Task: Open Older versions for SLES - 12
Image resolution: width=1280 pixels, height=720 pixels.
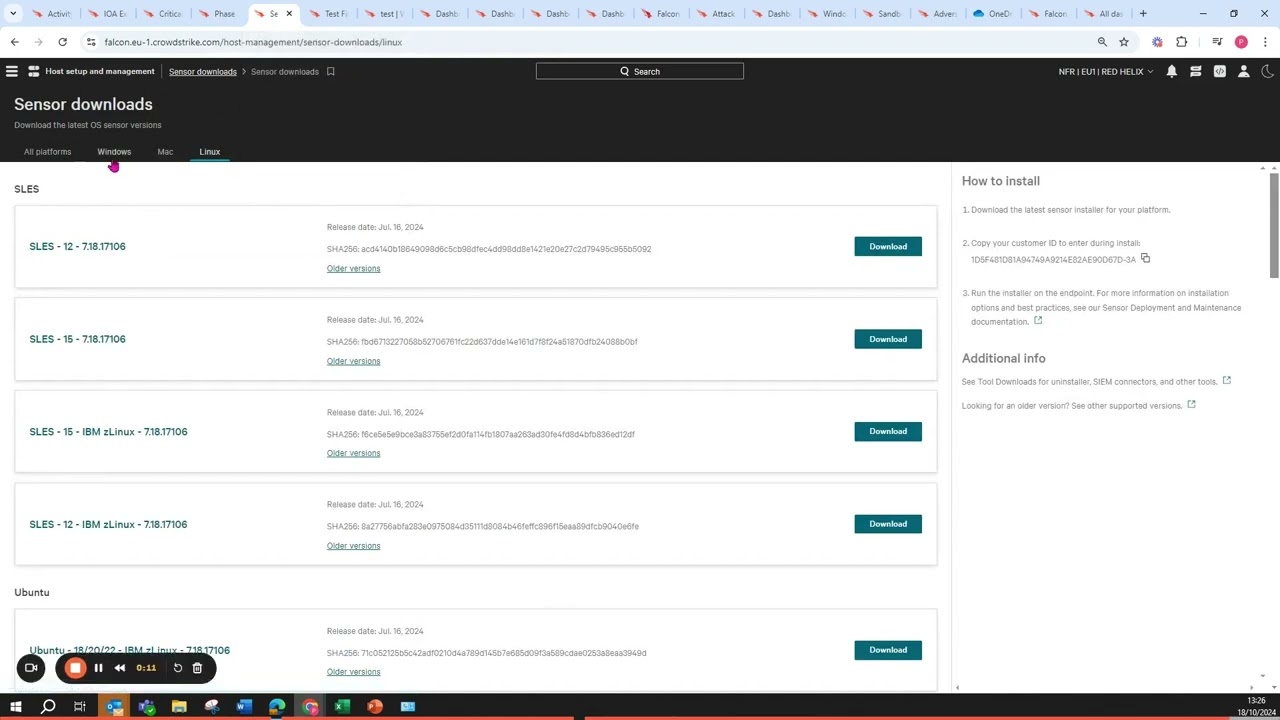Action: (353, 268)
